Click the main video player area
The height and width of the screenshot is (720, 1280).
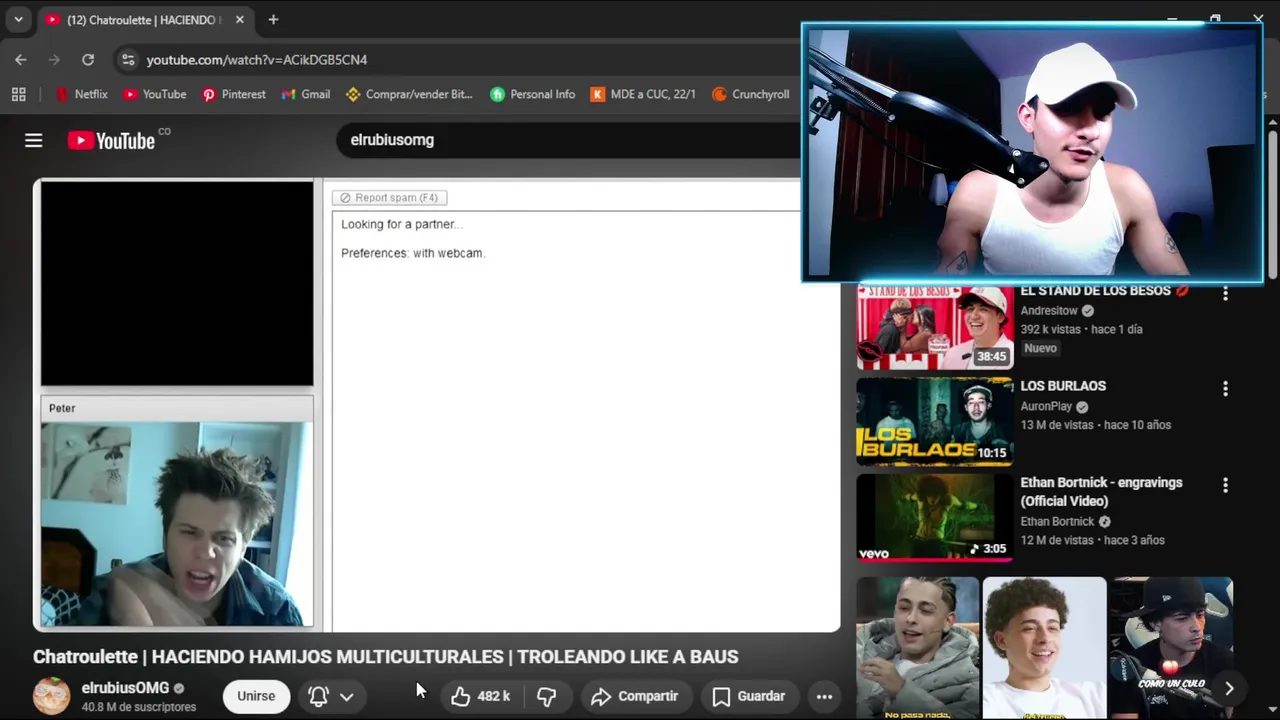coord(437,405)
